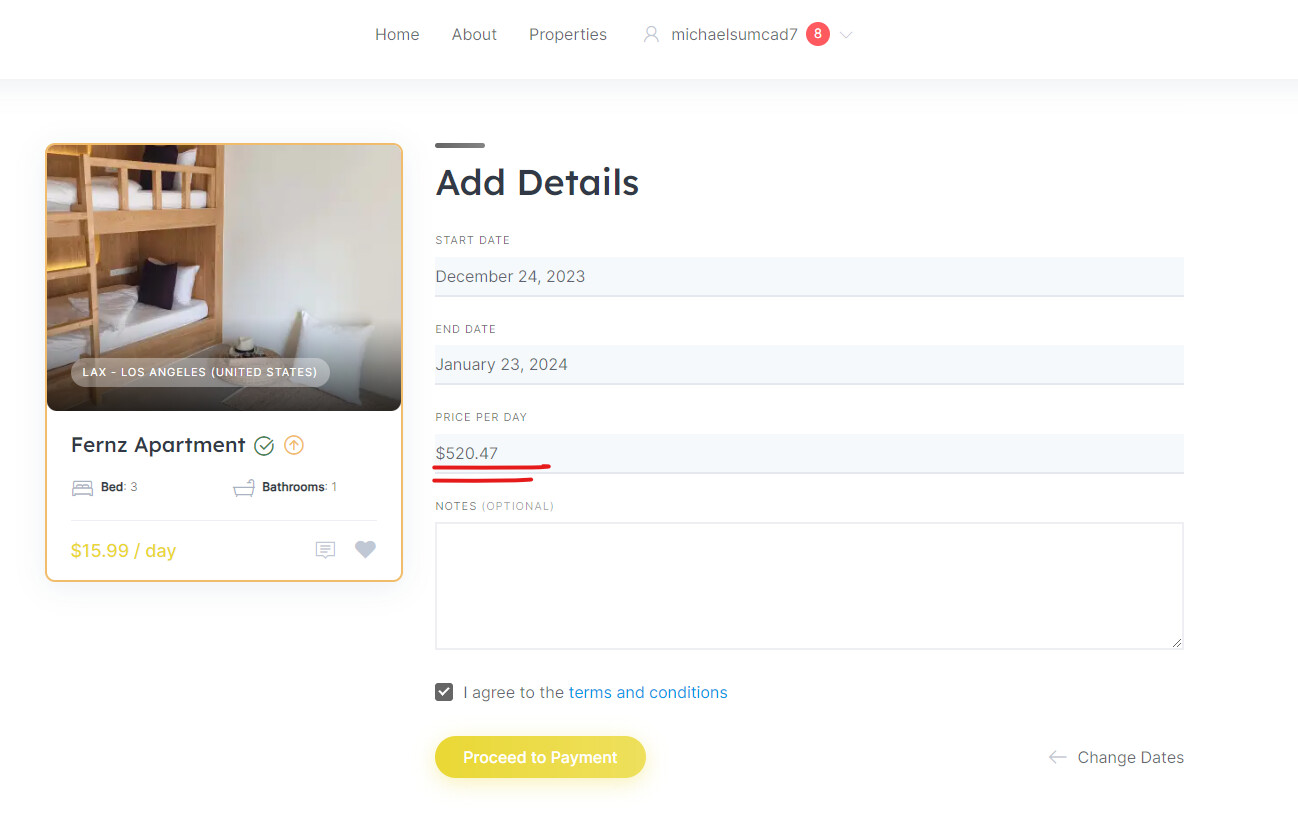Click the Fernz Apartment bunk bed photo
Screen dimensions: 1298x825
click(x=224, y=278)
